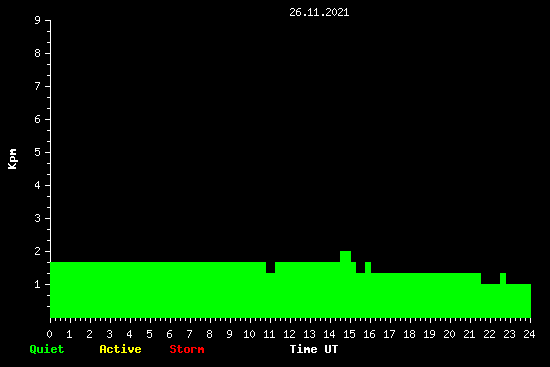Click the Kp value 9 axis label
Screen dimensions: 550x367
[38, 20]
